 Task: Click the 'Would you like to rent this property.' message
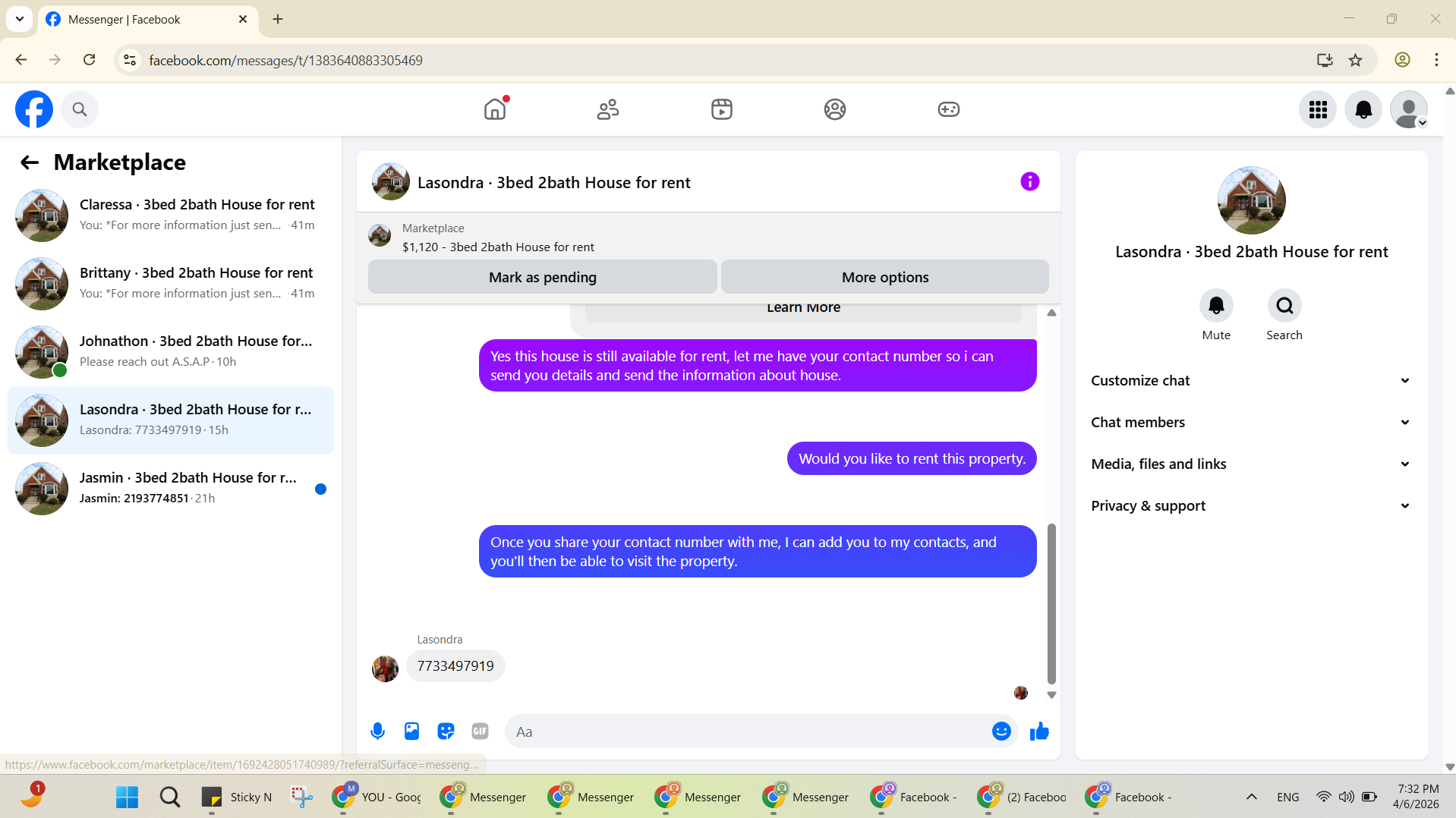point(912,459)
